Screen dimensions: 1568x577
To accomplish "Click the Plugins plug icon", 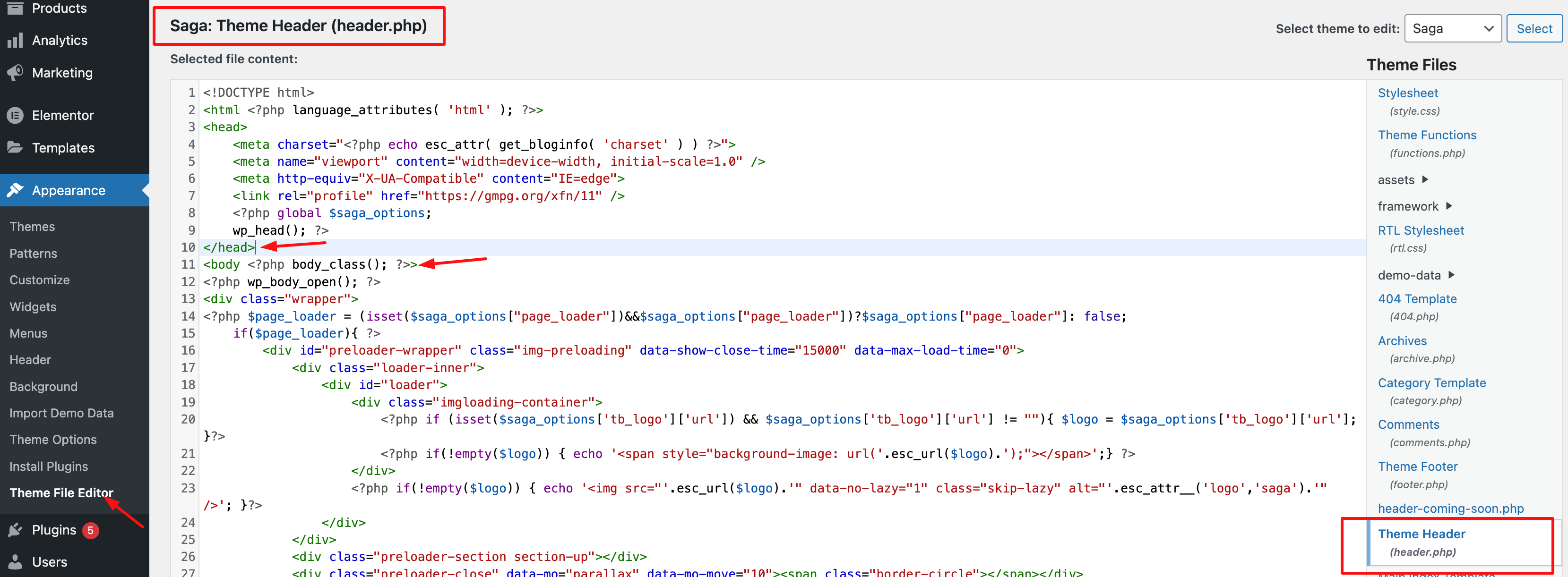I will 15,530.
